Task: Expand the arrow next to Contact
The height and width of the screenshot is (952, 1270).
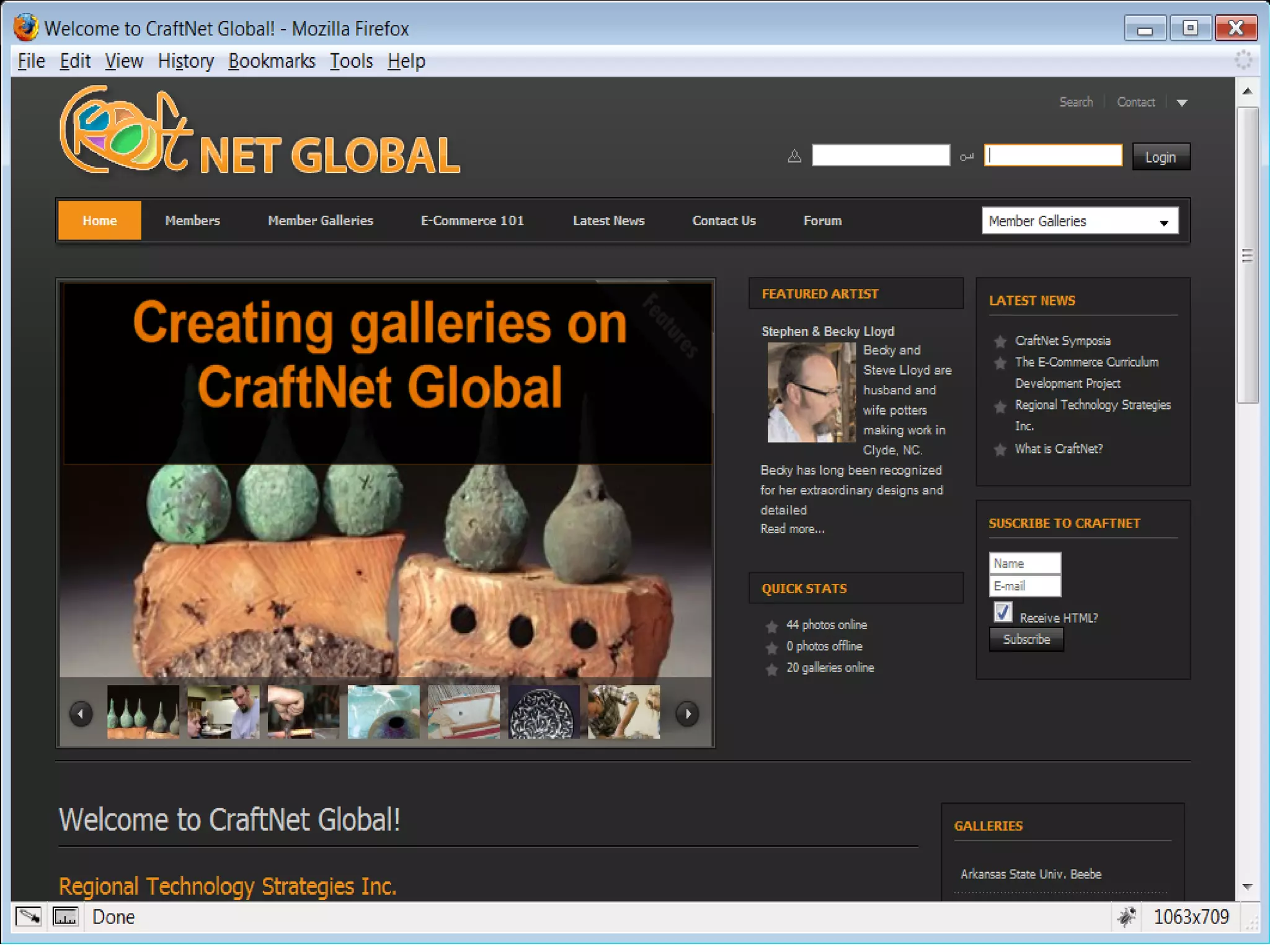Action: 1182,103
